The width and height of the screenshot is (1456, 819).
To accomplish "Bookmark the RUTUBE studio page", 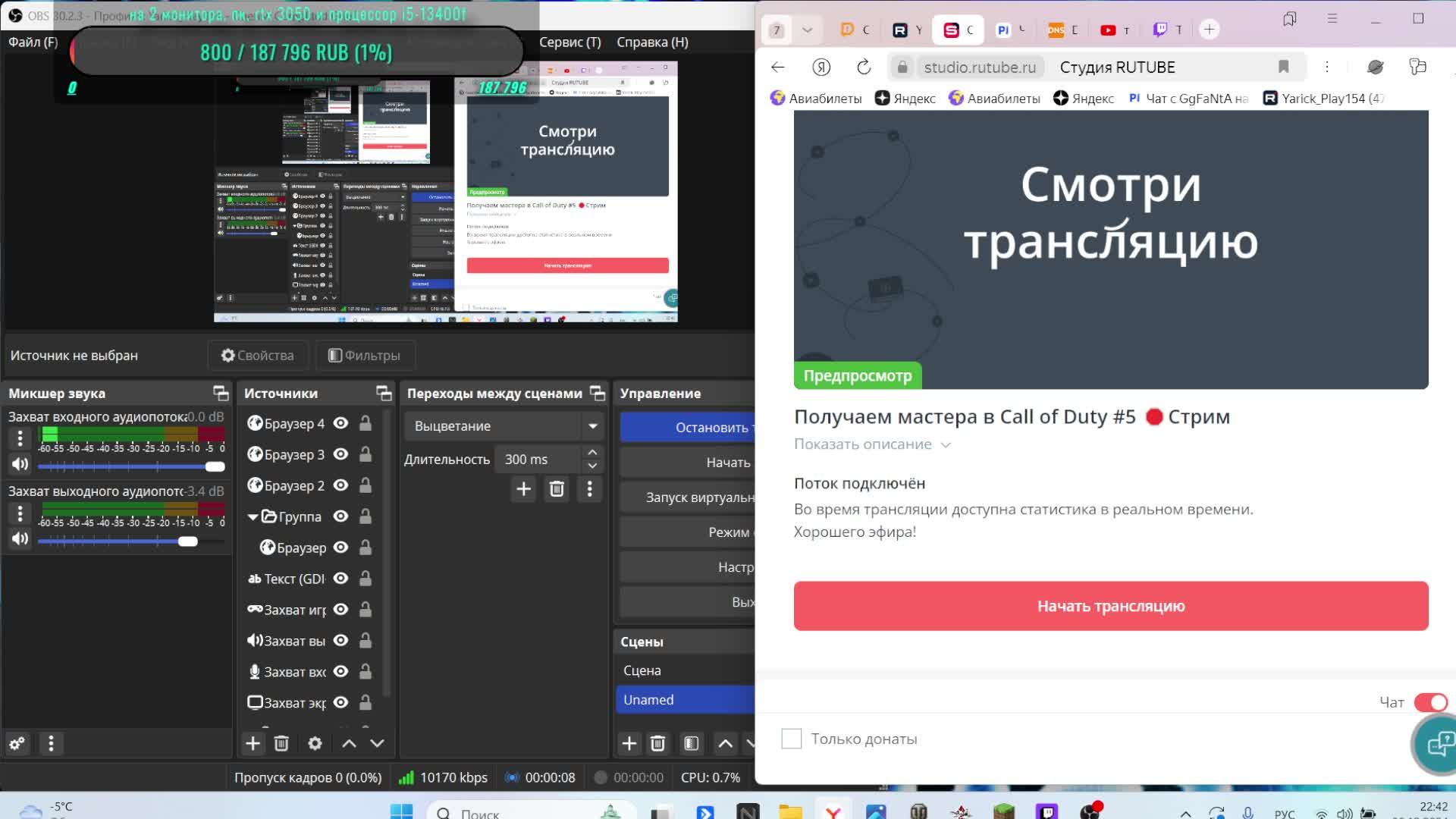I will [1284, 67].
